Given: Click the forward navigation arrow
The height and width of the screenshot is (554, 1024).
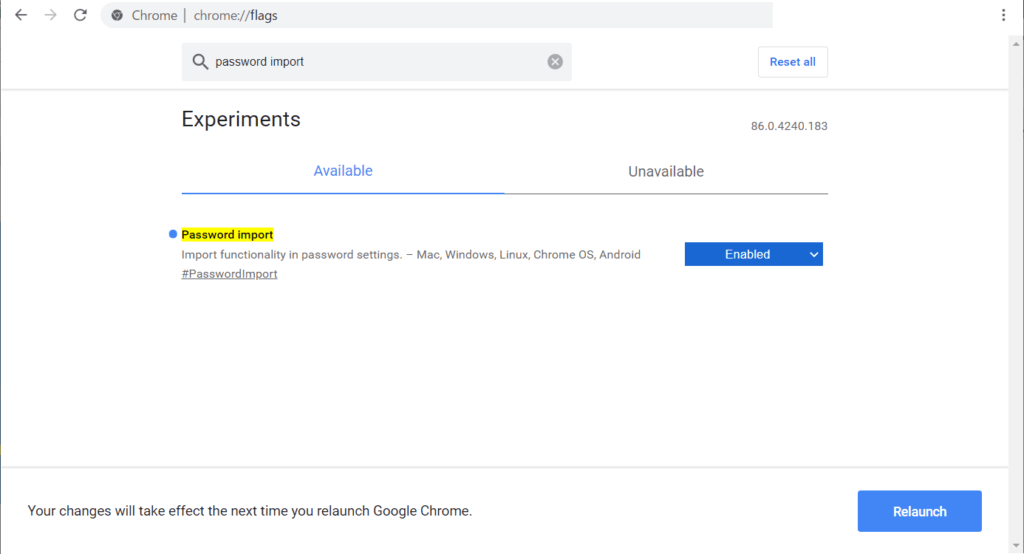Looking at the screenshot, I should (x=50, y=15).
